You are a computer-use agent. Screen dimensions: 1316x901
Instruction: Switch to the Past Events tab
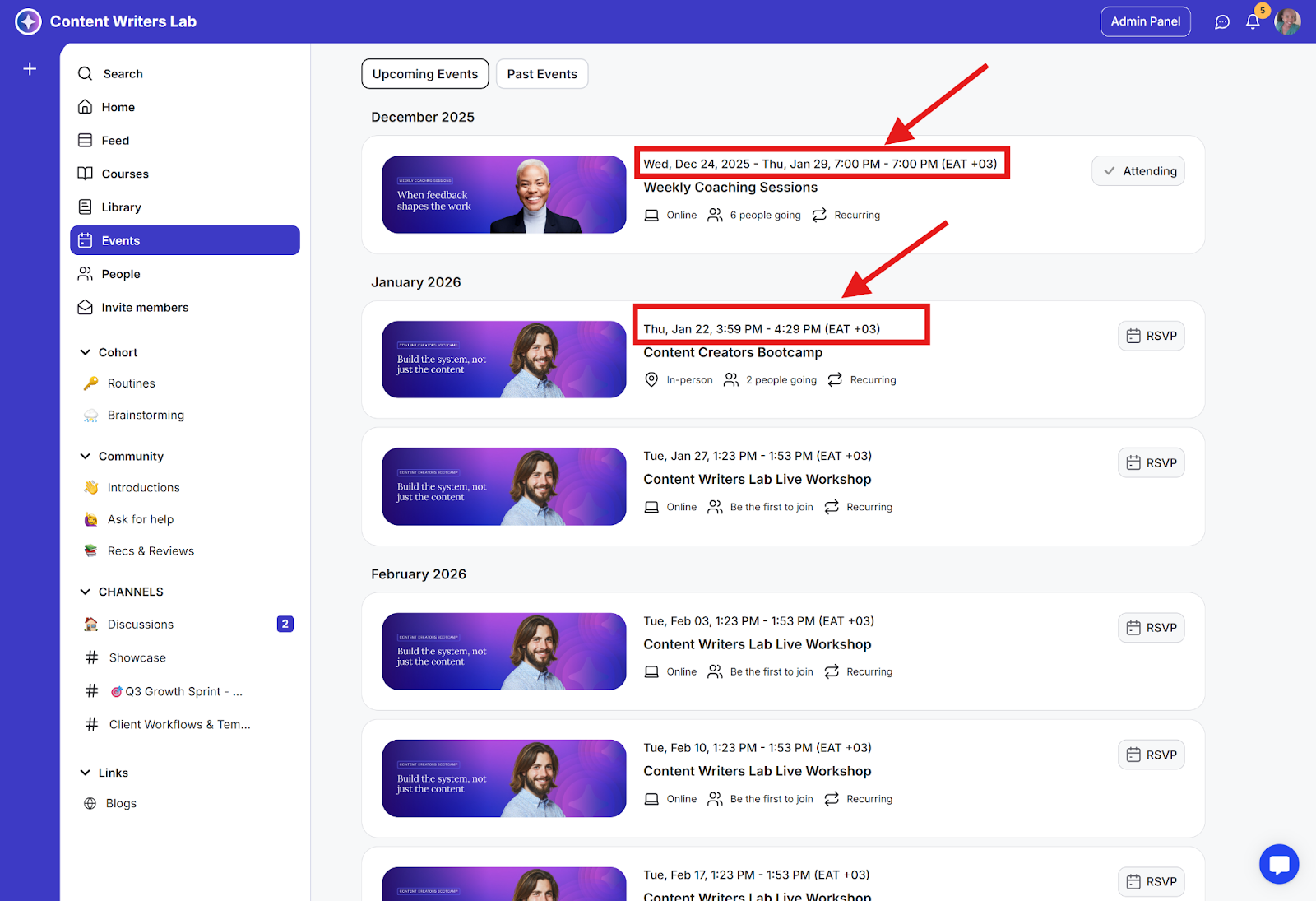click(542, 74)
